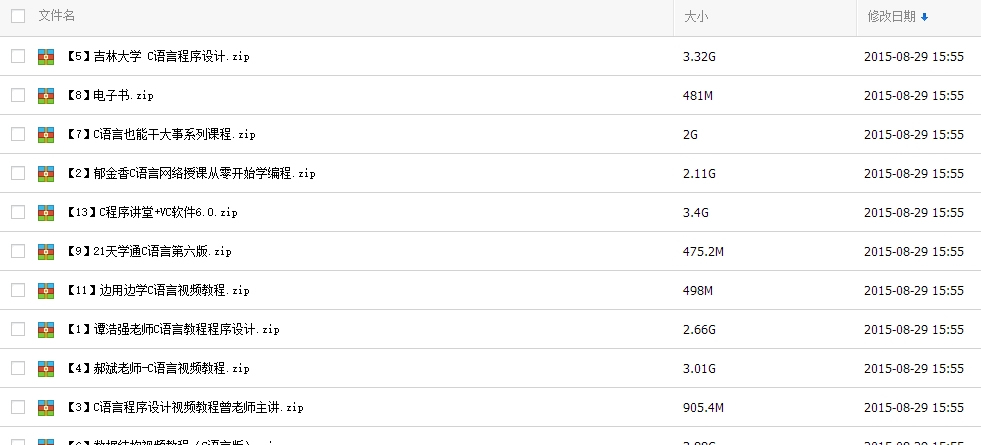Click zip icon beside 【8】电子书.zip
Viewport: 981px width, 445px height.
pos(46,96)
